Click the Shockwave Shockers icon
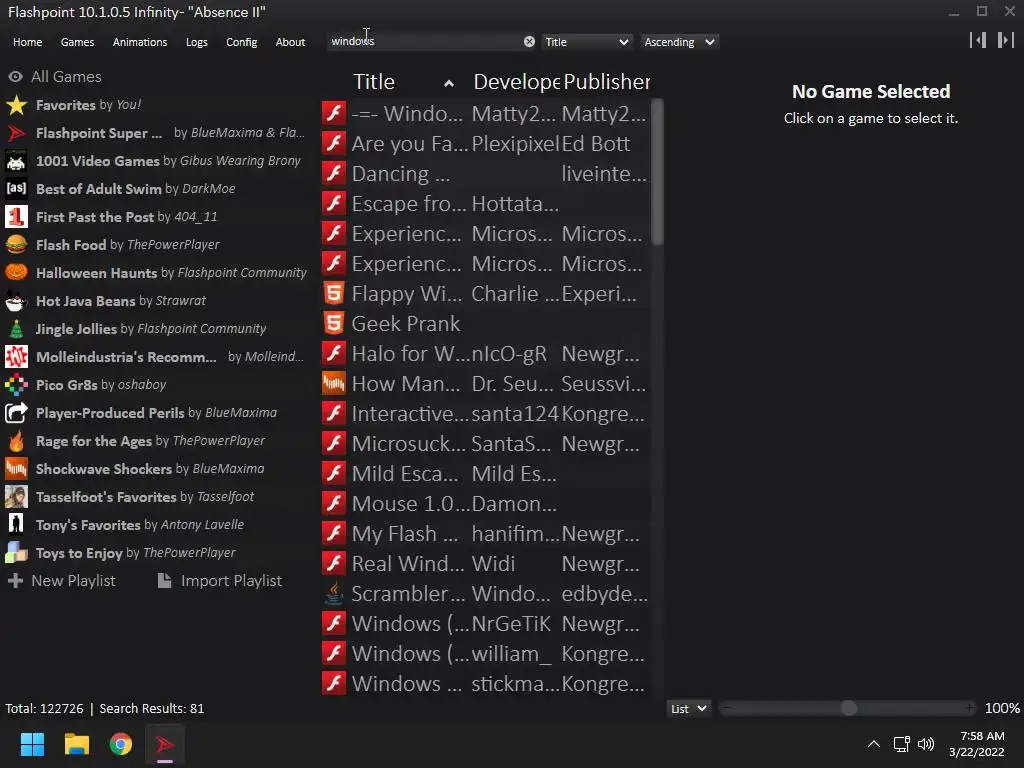 coord(16,469)
